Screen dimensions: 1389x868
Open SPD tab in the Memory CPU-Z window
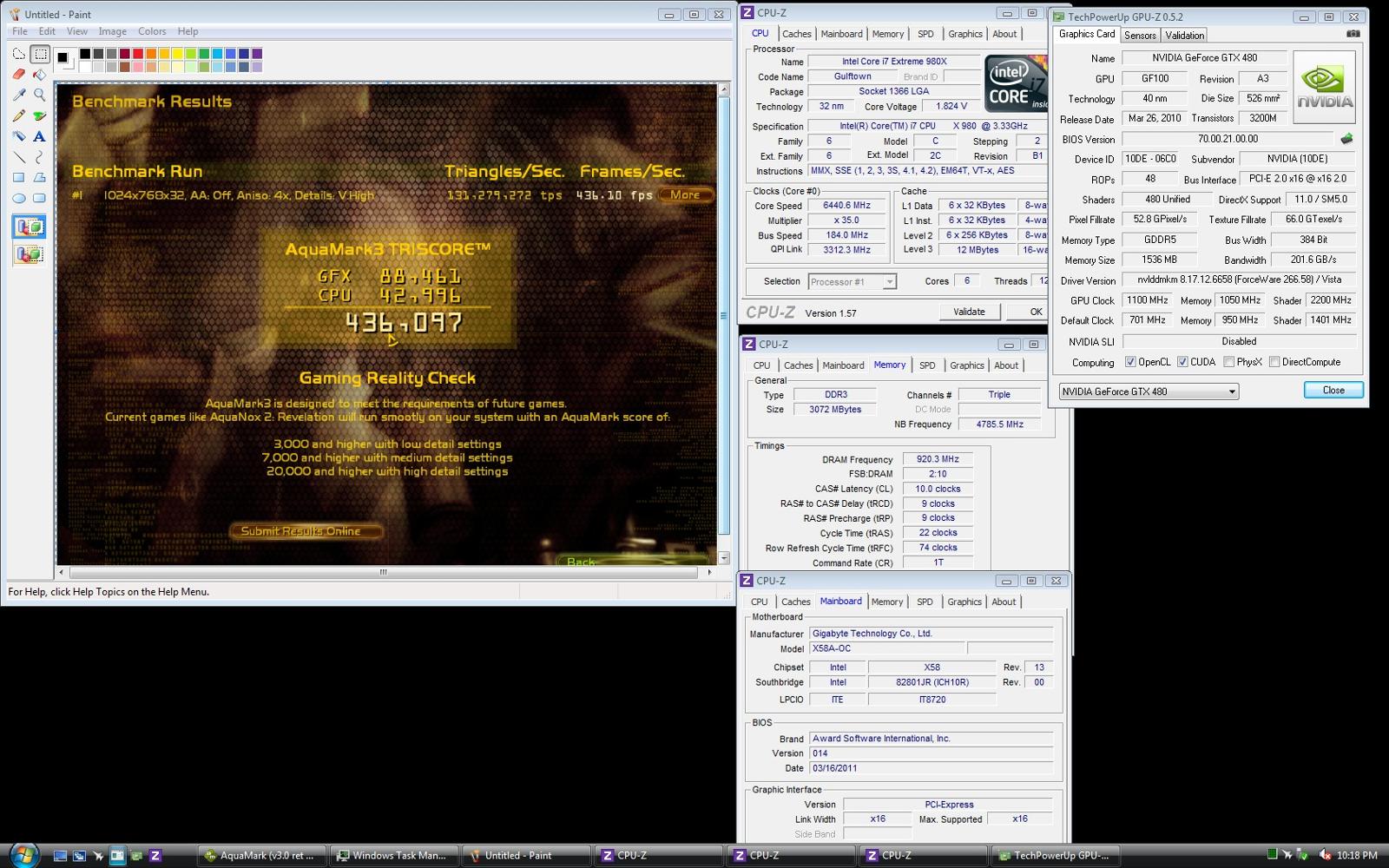[927, 365]
